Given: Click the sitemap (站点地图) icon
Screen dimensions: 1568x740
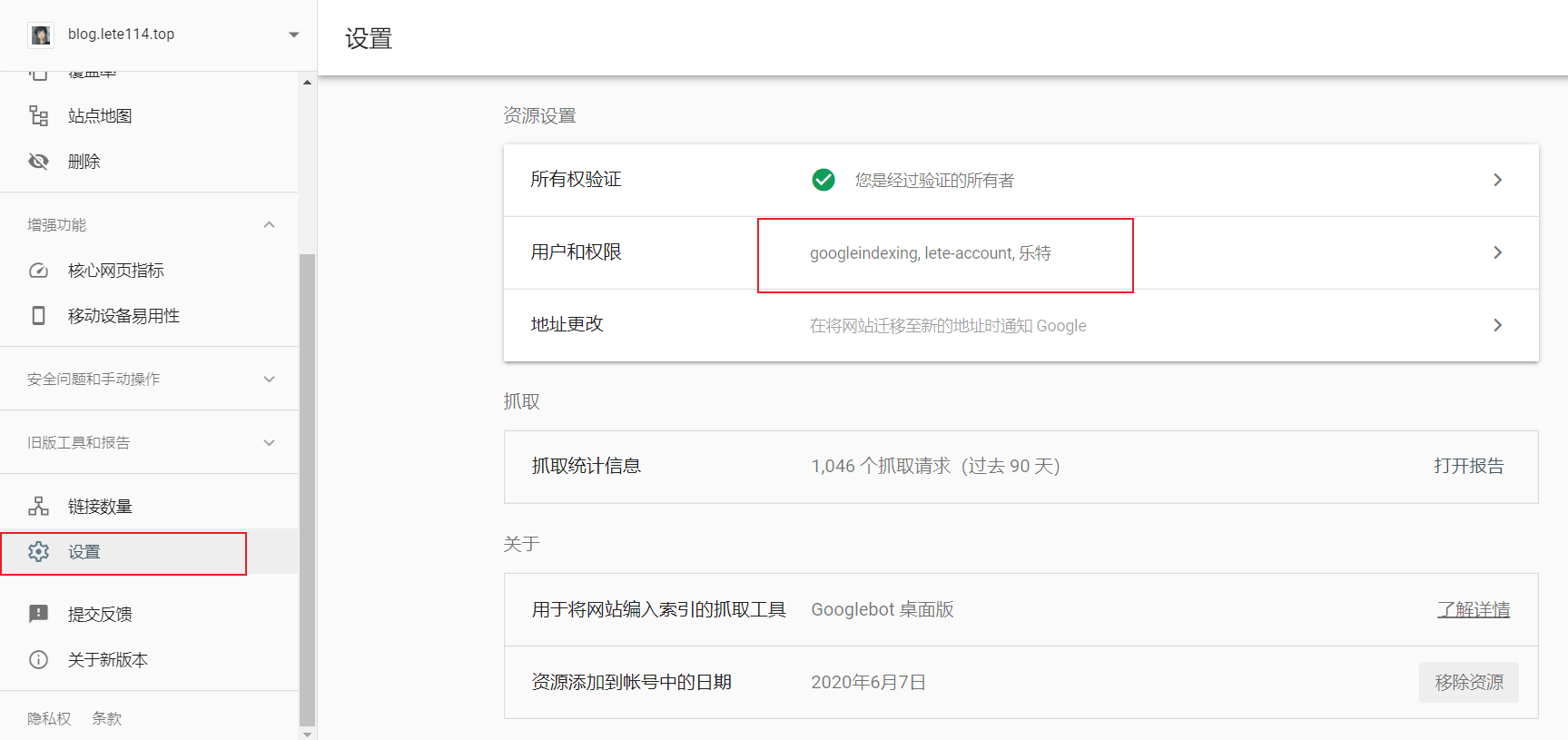Looking at the screenshot, I should 38,116.
